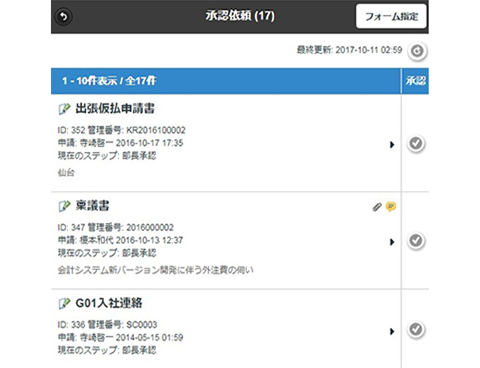This screenshot has width=480, height=368.
Task: Click the document edit icon beside G01入社連絡
Action: (x=64, y=303)
